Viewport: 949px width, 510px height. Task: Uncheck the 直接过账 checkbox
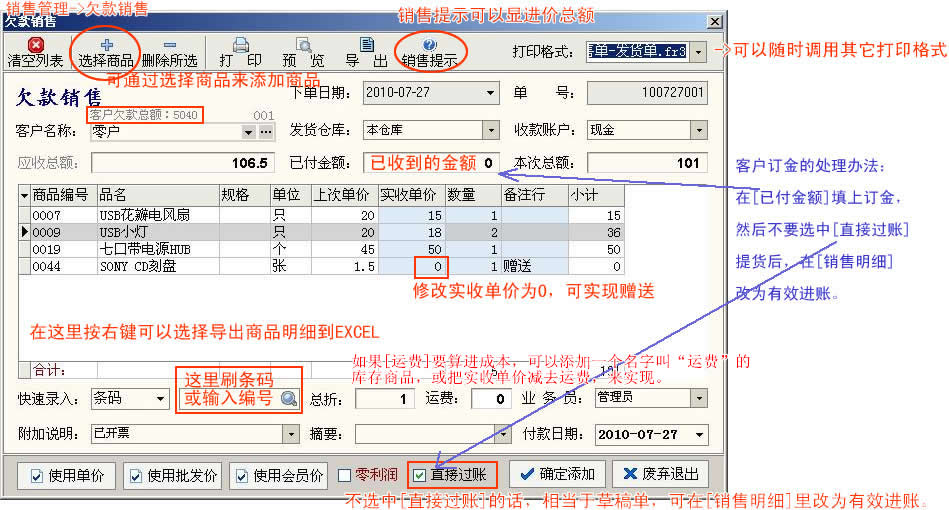click(420, 475)
